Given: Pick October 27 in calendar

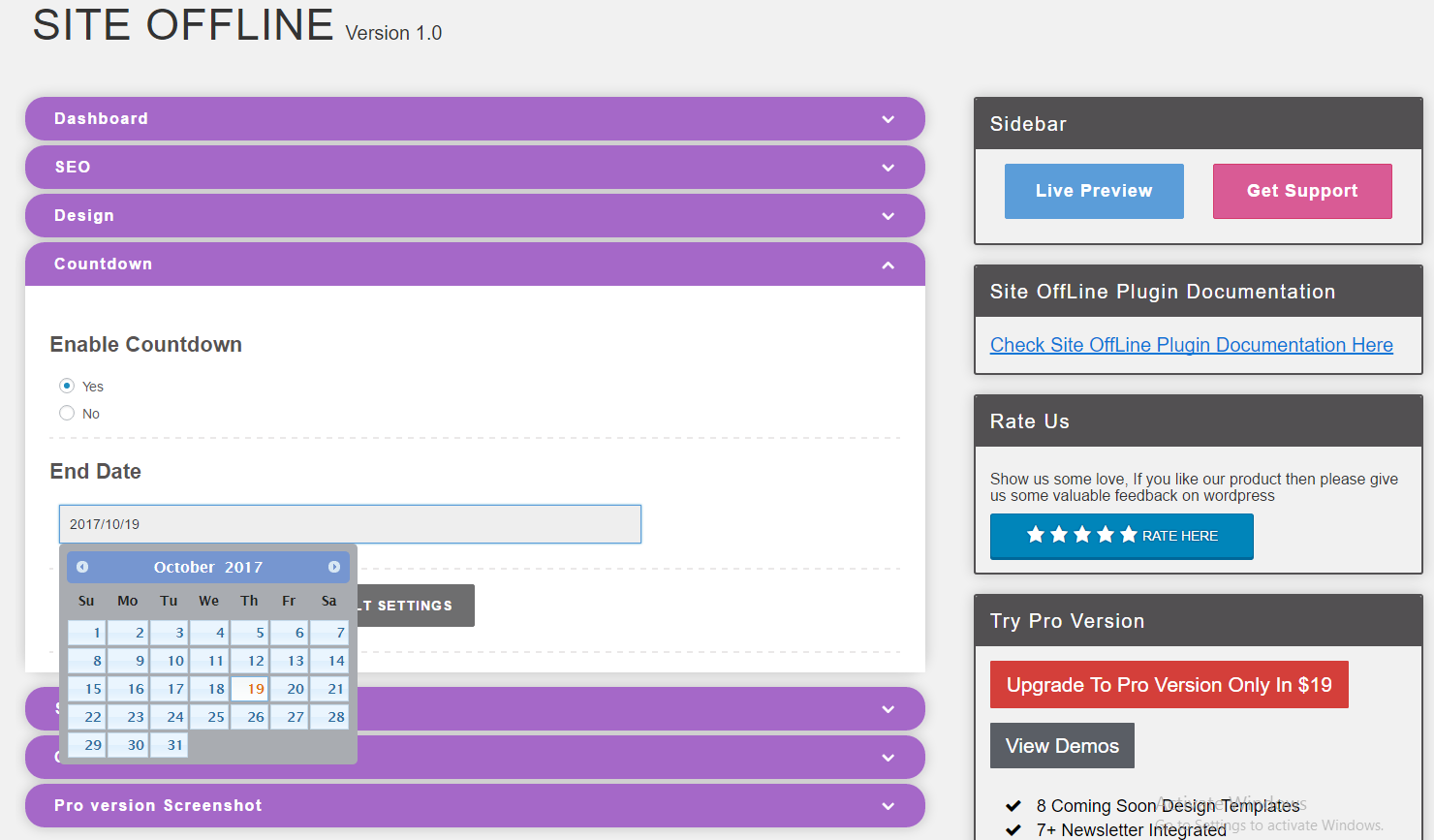Looking at the screenshot, I should click(x=290, y=717).
